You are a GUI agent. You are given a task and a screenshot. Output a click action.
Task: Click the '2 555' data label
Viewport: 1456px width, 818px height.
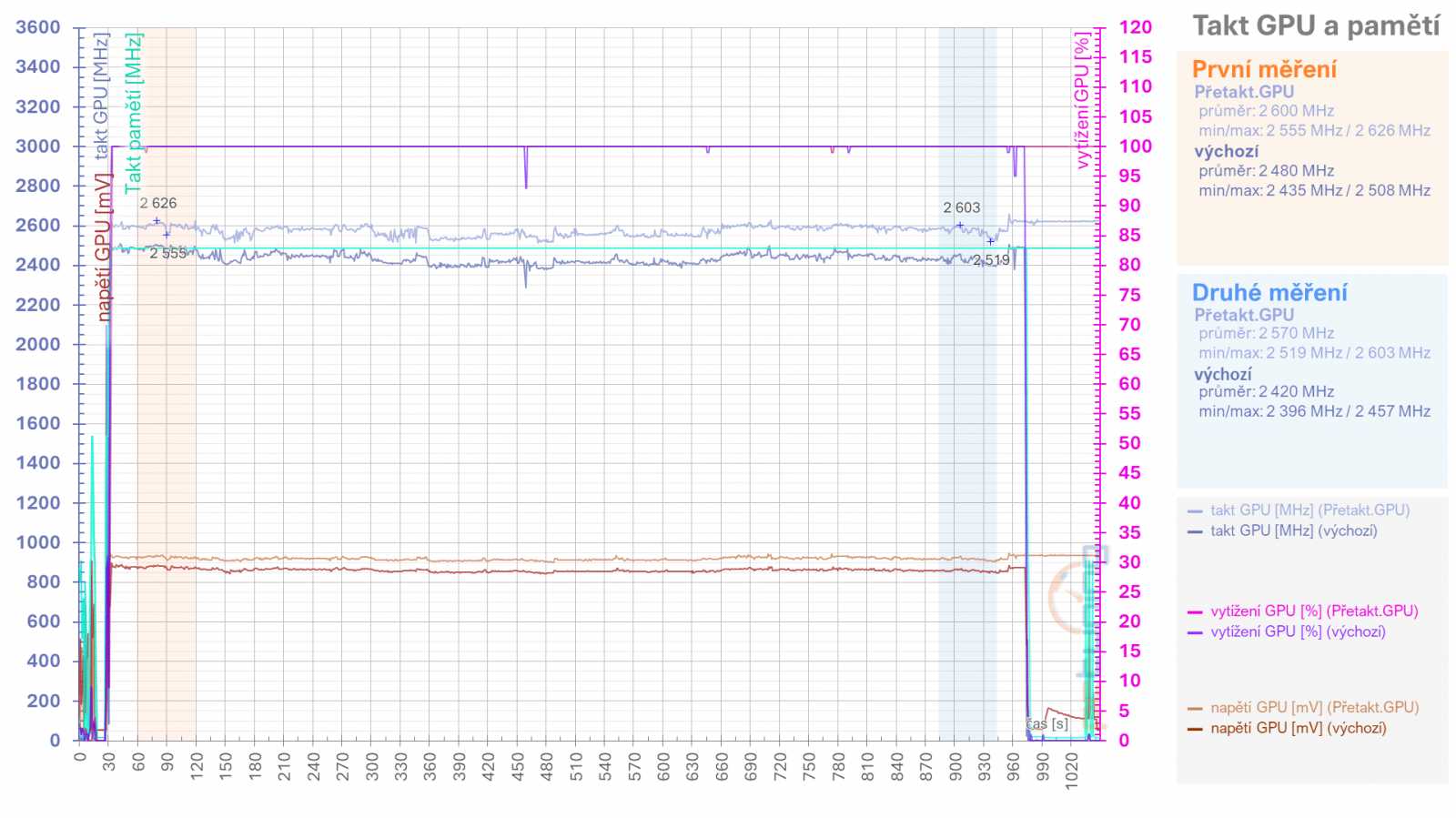point(168,254)
